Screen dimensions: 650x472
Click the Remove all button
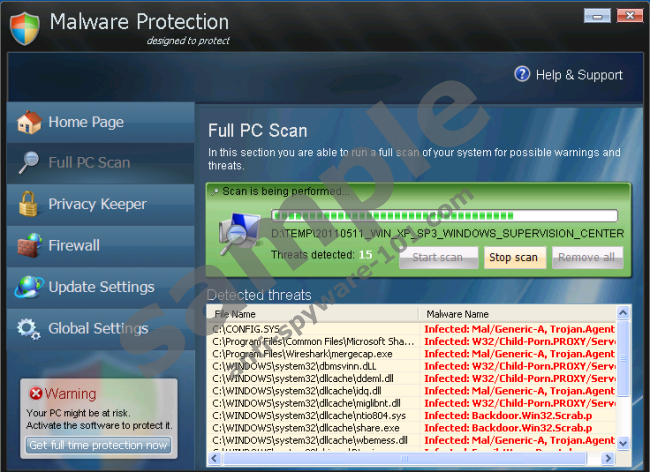(x=587, y=257)
